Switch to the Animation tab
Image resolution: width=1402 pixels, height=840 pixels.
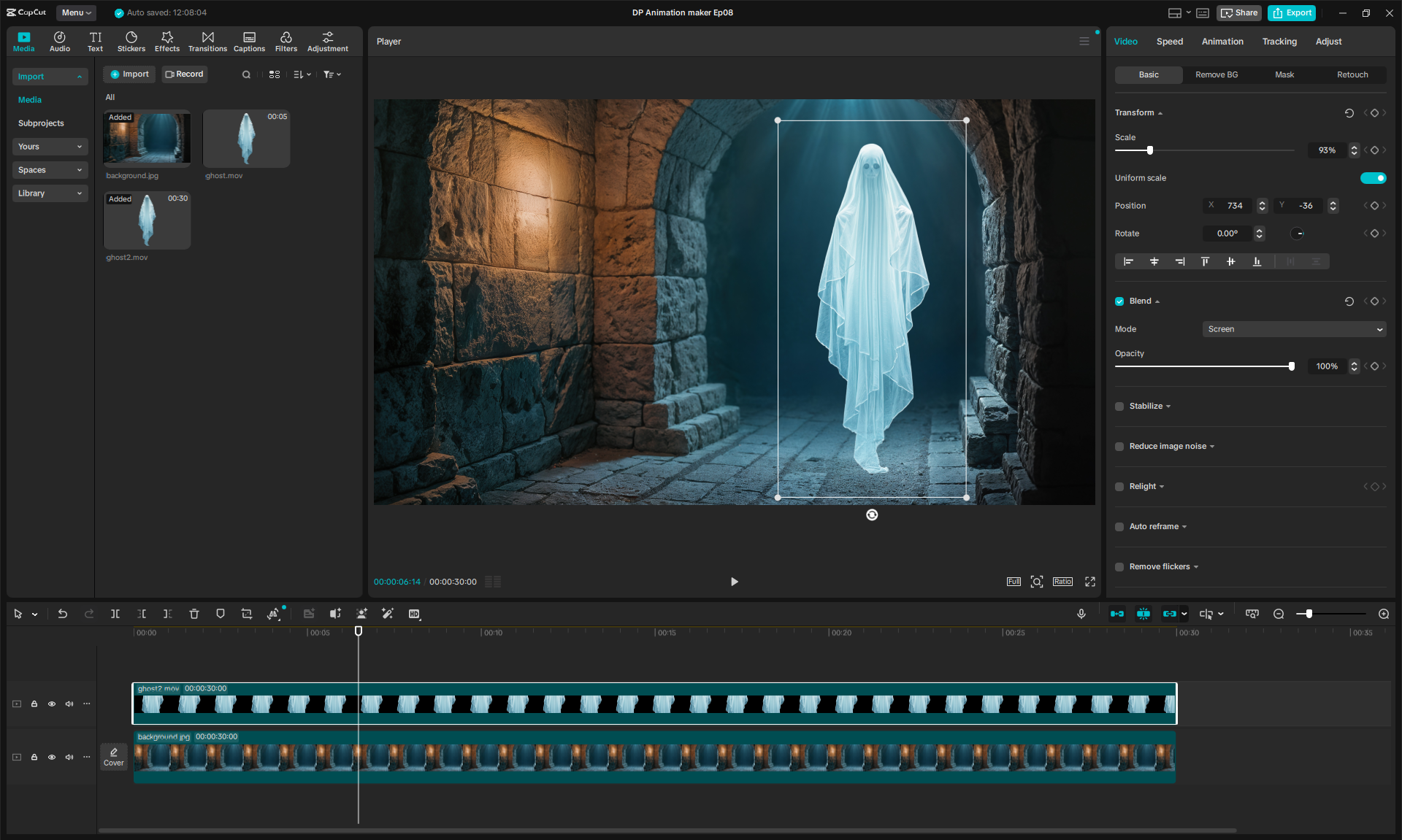(1222, 42)
